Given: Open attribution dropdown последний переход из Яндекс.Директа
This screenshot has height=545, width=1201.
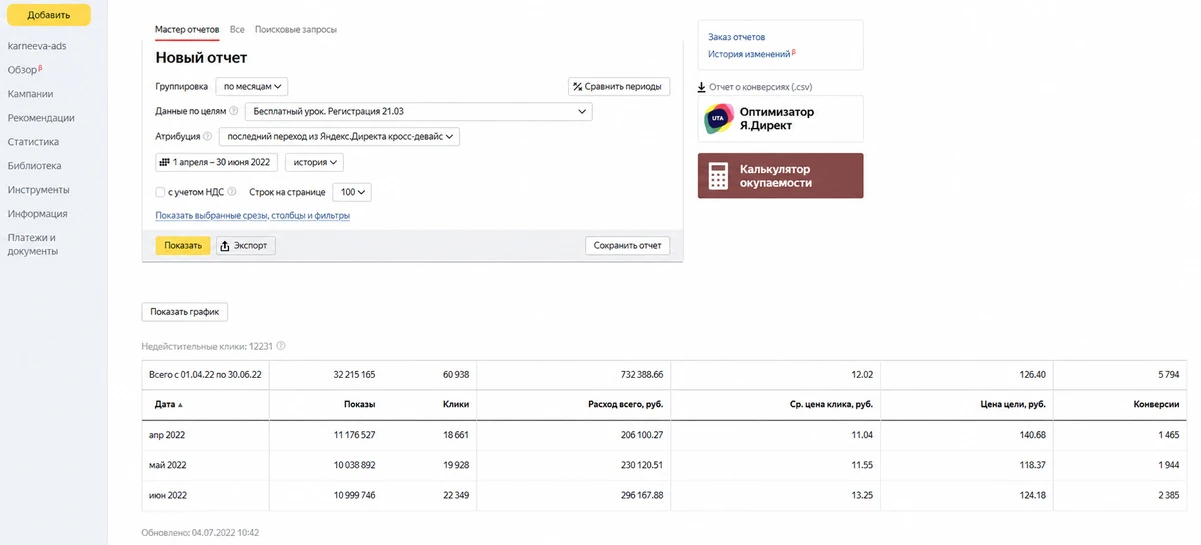Looking at the screenshot, I should pyautogui.click(x=339, y=137).
